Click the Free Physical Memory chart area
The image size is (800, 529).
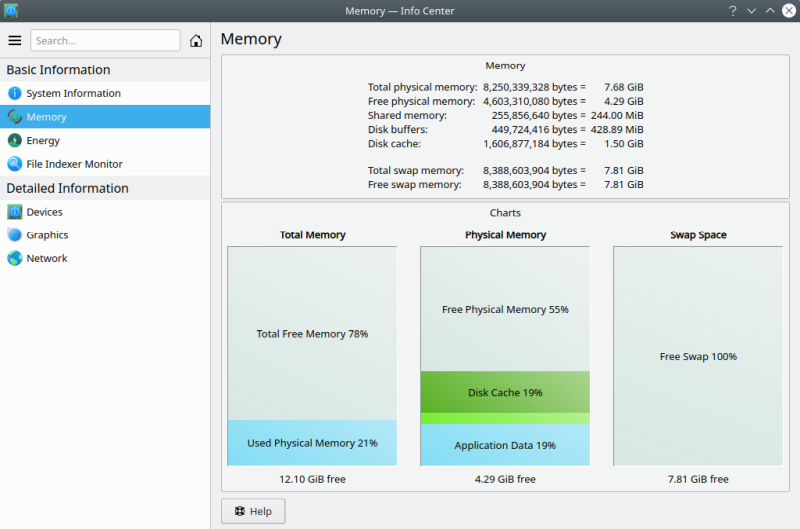[x=505, y=309]
